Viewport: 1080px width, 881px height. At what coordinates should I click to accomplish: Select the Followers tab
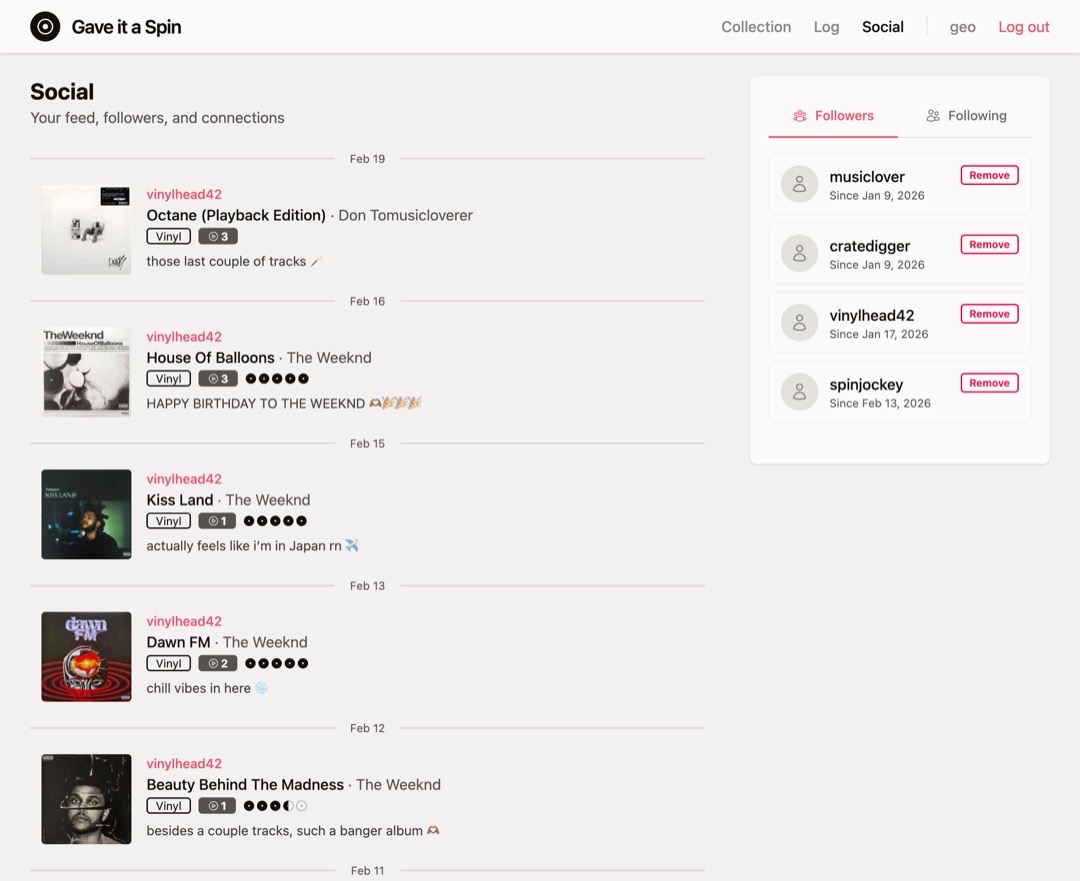click(833, 115)
